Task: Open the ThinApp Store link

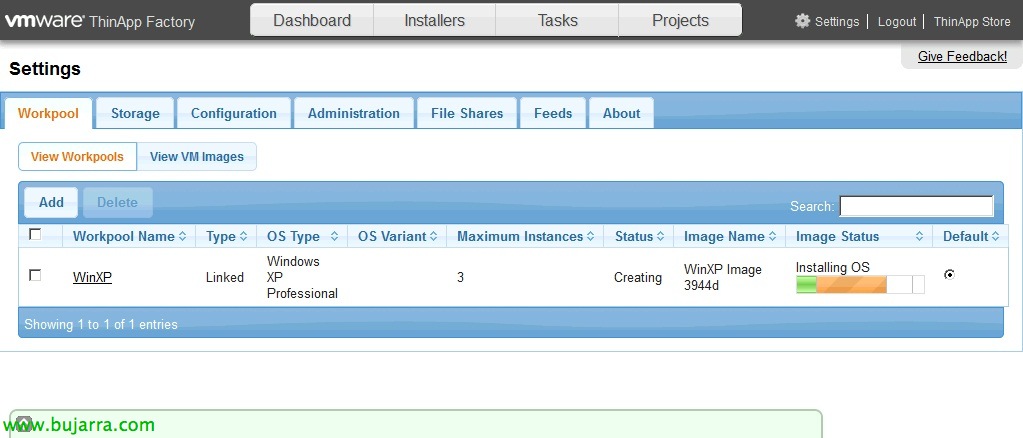Action: (x=971, y=22)
